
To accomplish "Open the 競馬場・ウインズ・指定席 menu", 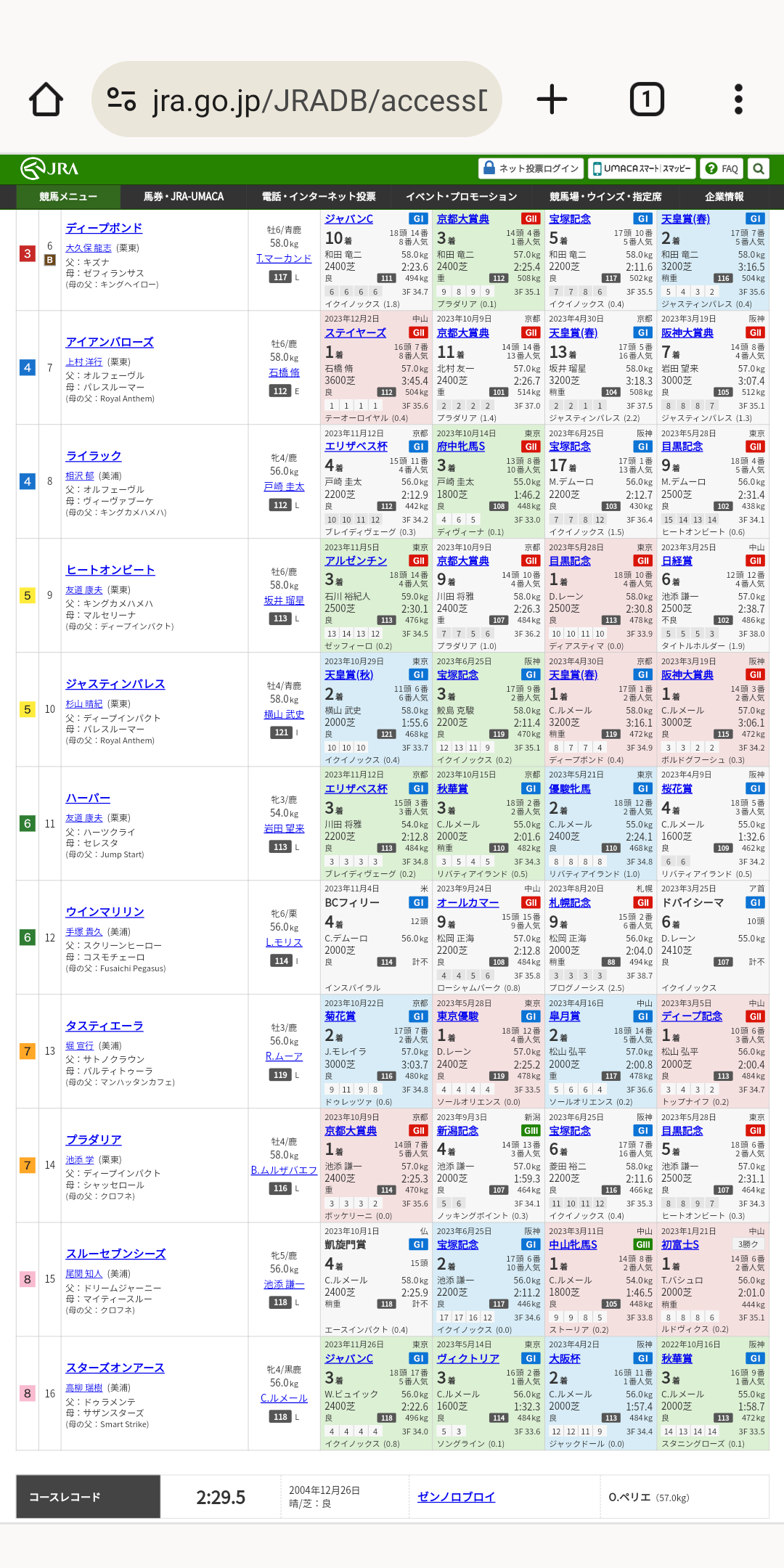I will point(605,197).
